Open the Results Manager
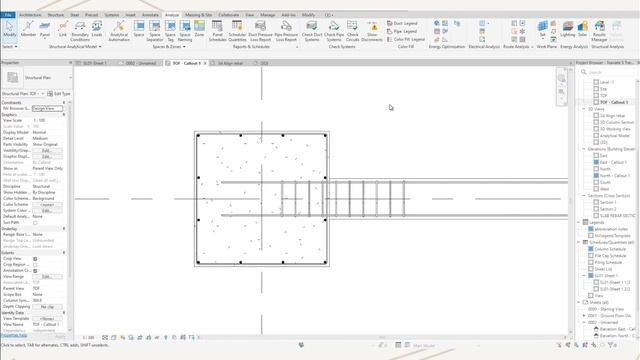The height and width of the screenshot is (360, 640). pyautogui.click(x=599, y=31)
